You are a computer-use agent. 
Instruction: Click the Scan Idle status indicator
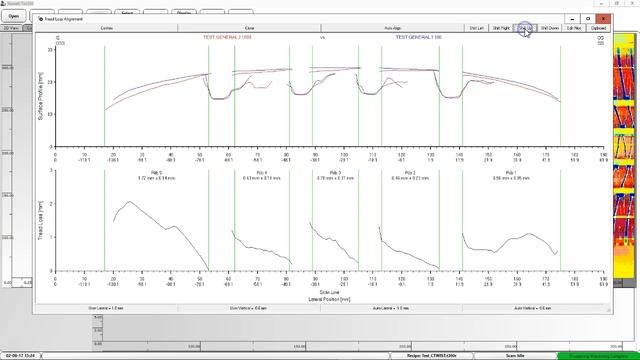coord(515,356)
